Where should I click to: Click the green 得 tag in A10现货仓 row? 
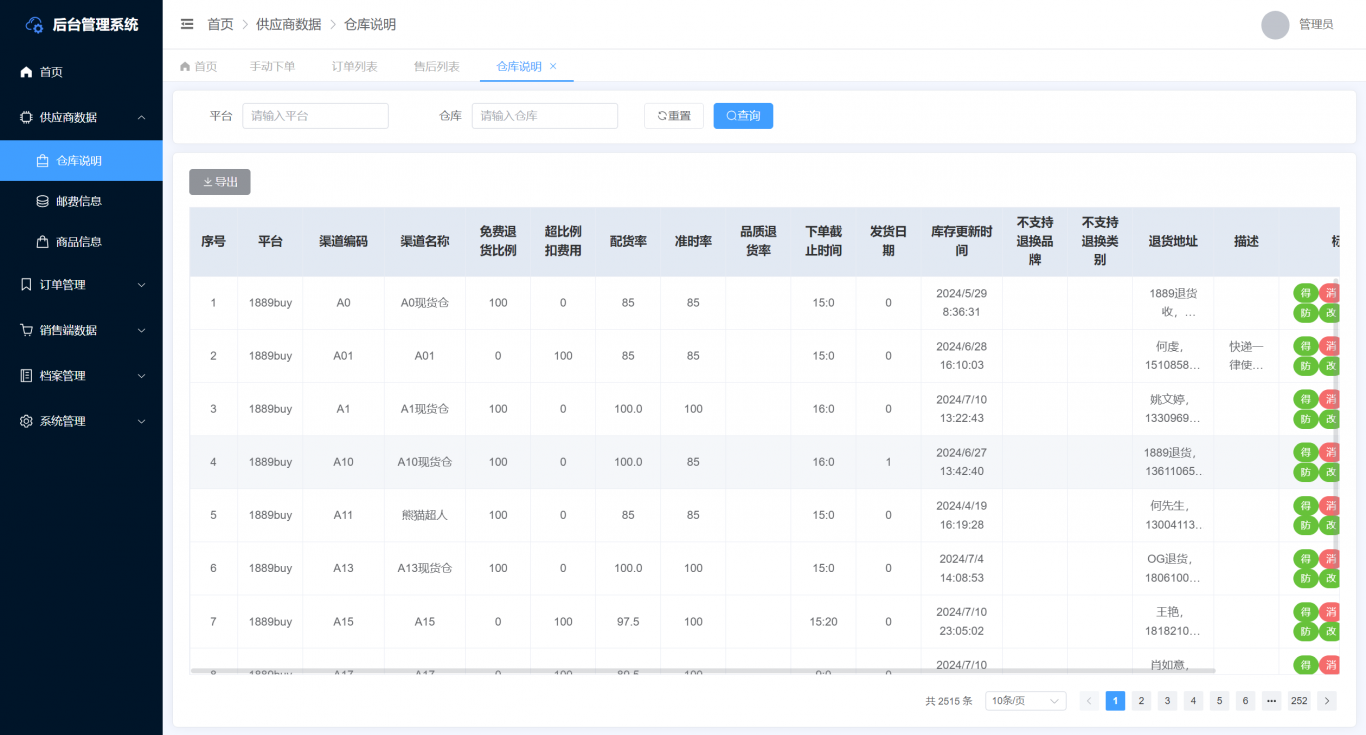click(x=1305, y=452)
